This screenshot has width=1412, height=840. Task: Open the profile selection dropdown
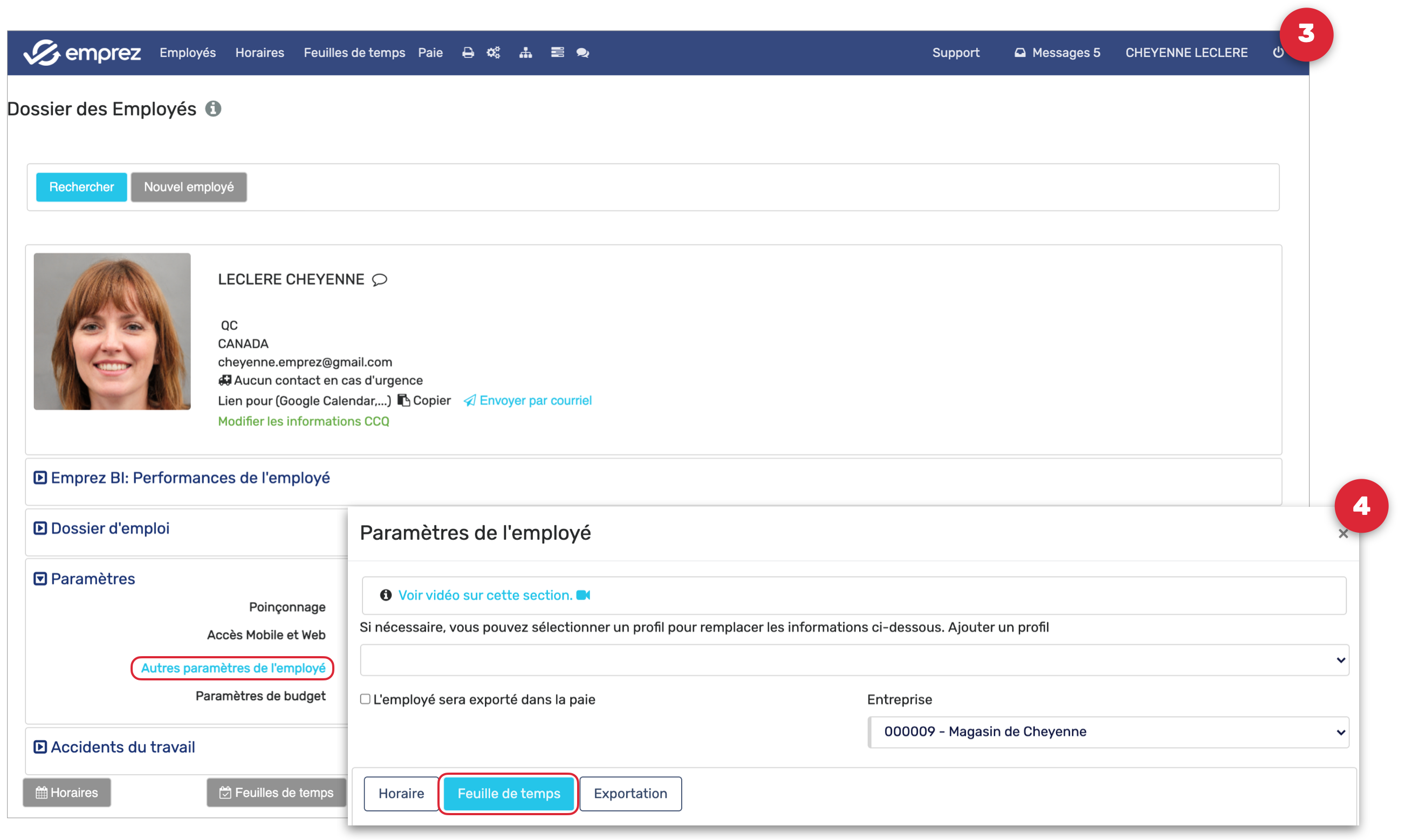[854, 660]
